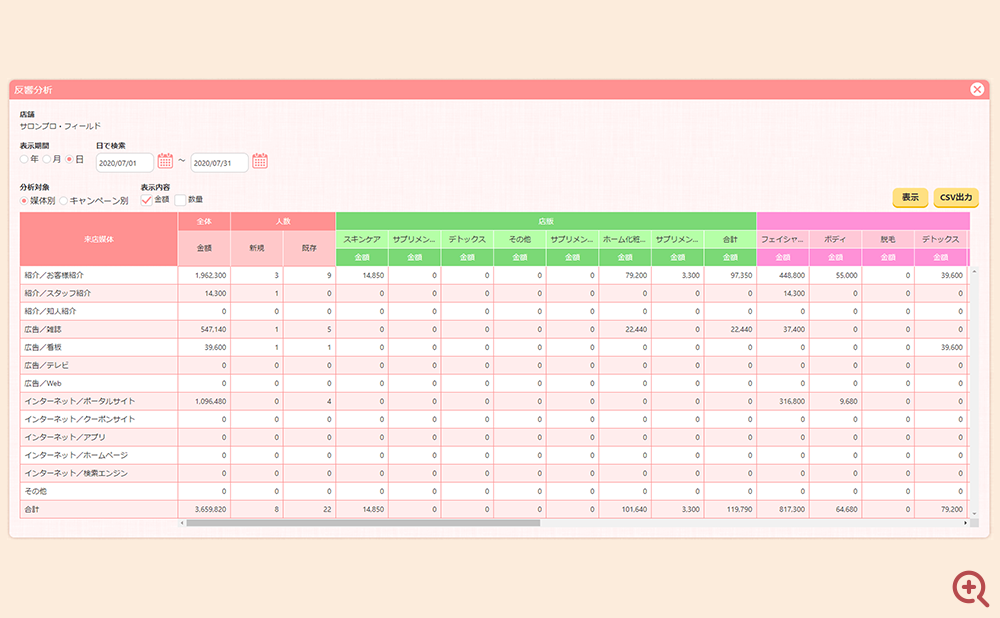The image size is (1000, 618).
Task: Select the 紹介／知人紹介 row label
Action: tap(50, 311)
